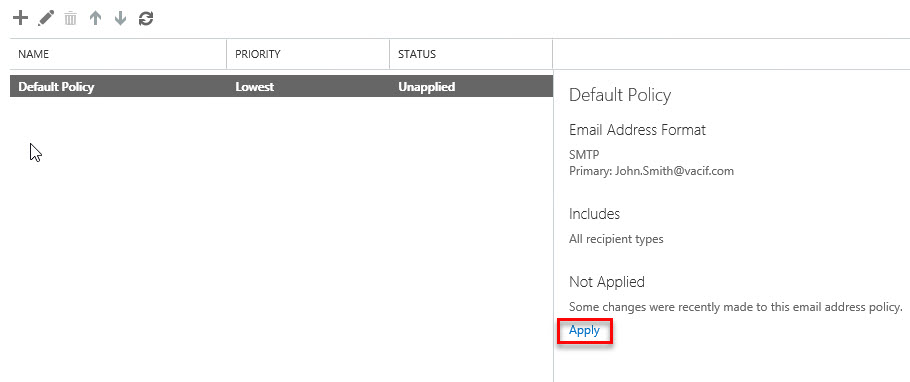The image size is (910, 382).
Task: Click the Not Applied section heading
Action: tap(606, 282)
